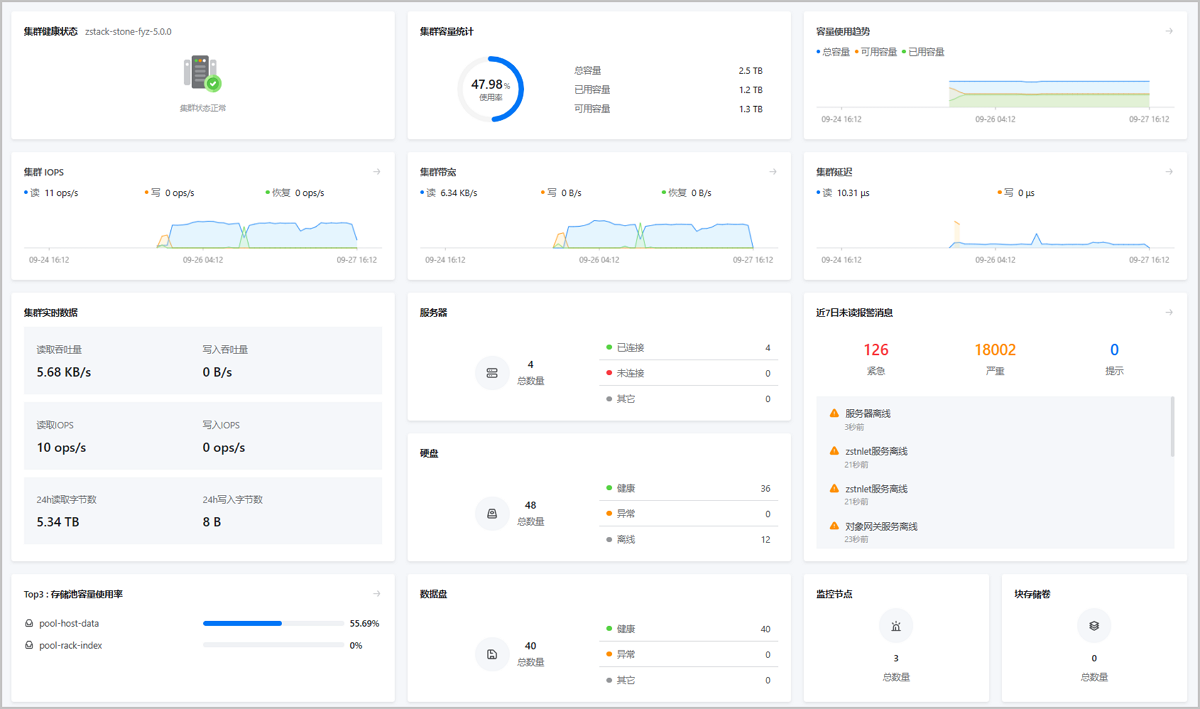
Task: Open cluster IOPS details arrow
Action: click(x=377, y=172)
